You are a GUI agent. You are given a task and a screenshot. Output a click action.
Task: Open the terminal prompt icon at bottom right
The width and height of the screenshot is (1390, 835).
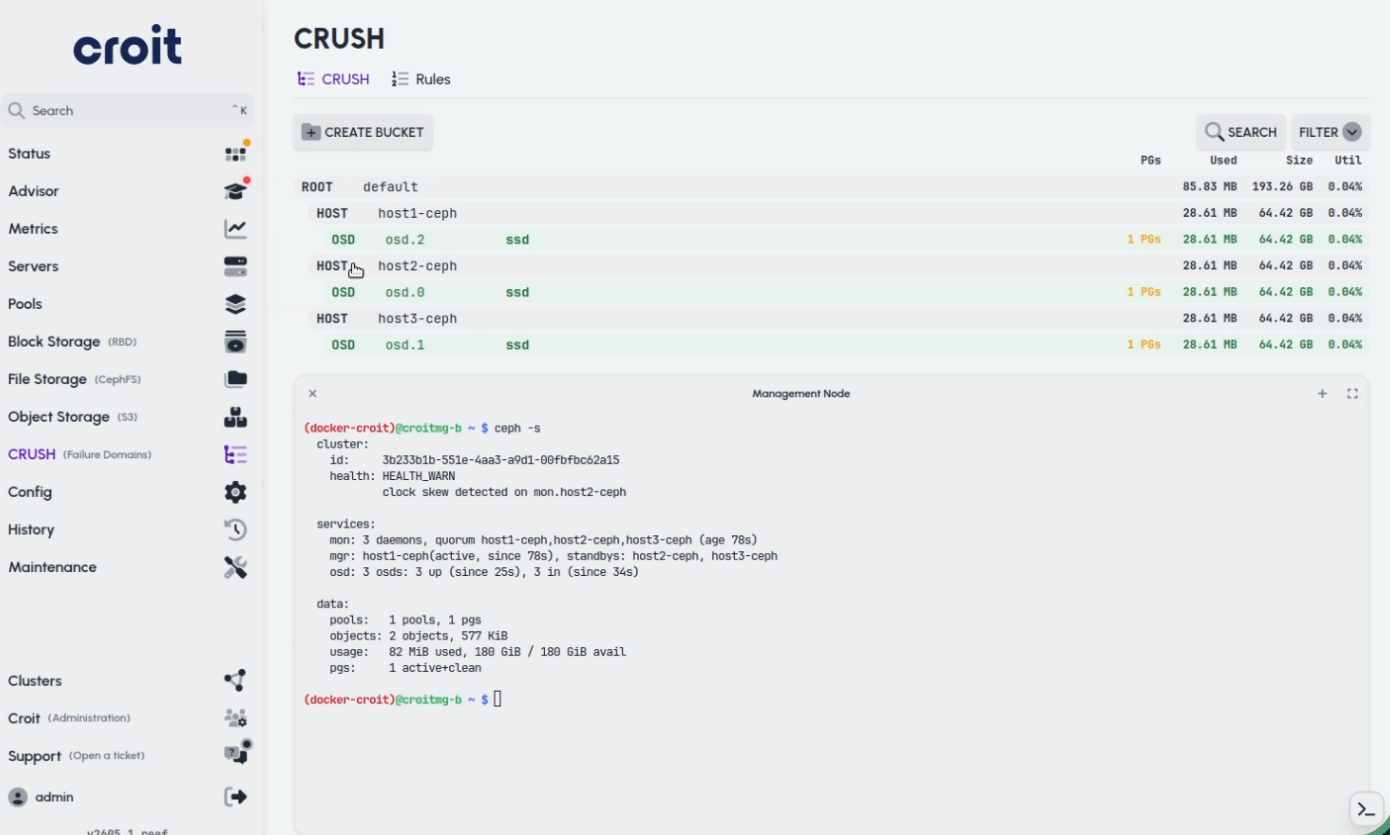[1365, 810]
